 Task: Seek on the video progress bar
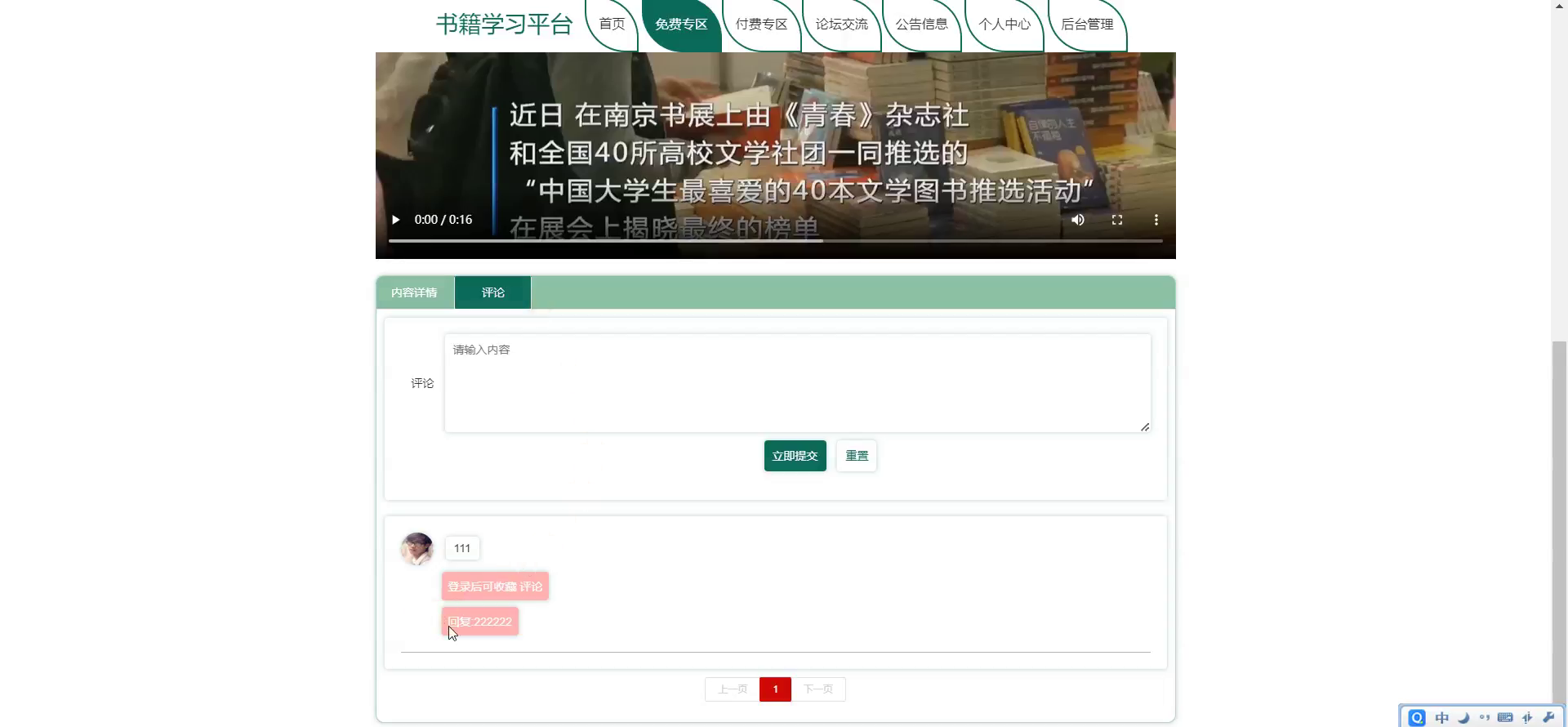(x=775, y=241)
